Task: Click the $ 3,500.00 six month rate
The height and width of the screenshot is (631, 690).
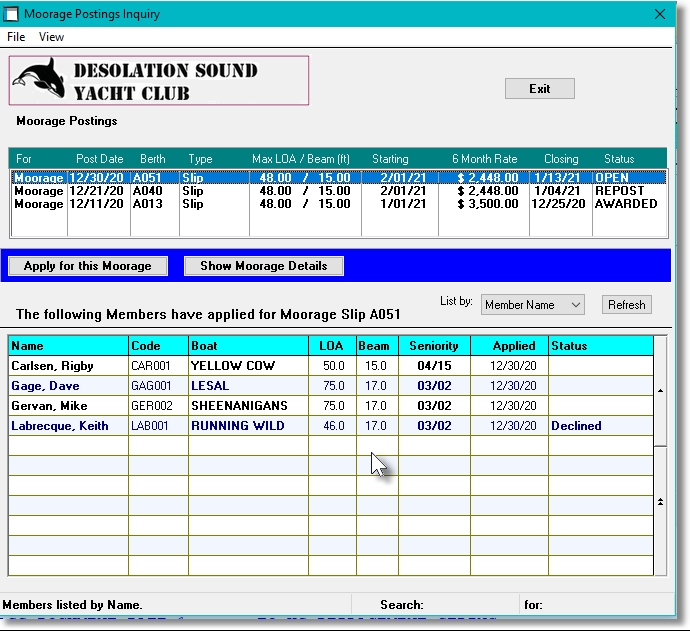Action: [x=488, y=204]
